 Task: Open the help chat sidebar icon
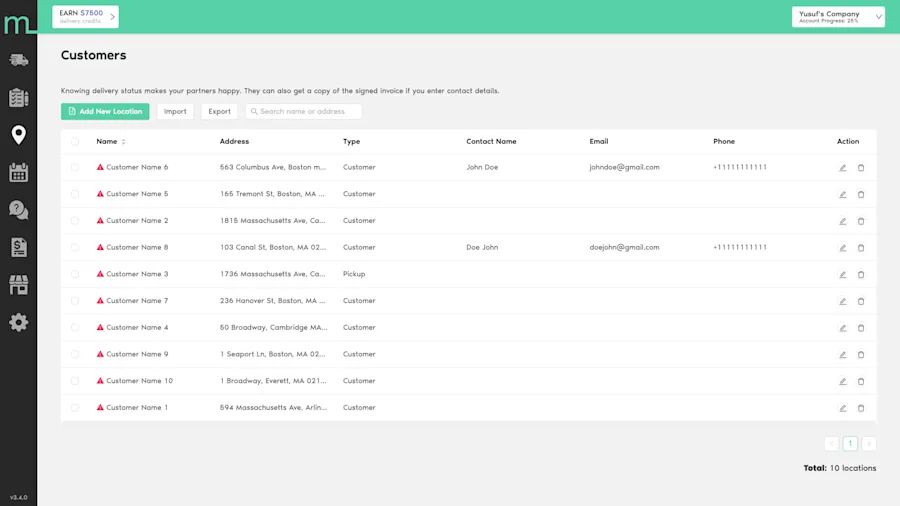point(18,210)
